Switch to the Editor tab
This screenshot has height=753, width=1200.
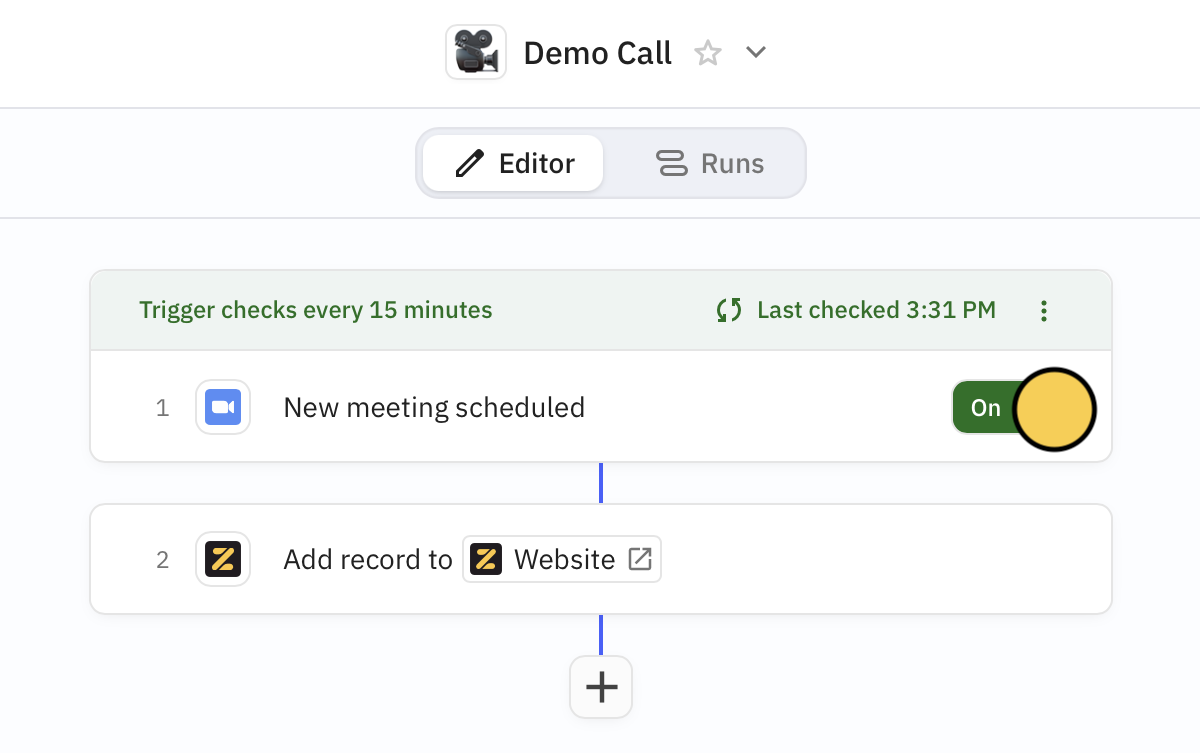click(x=513, y=163)
